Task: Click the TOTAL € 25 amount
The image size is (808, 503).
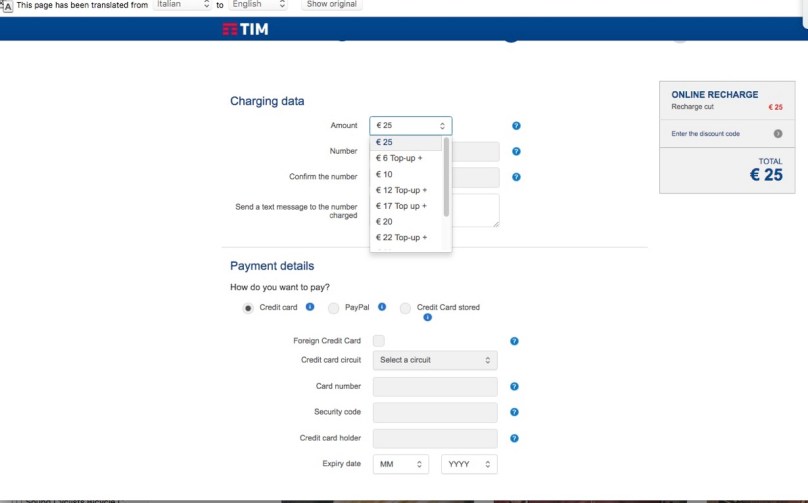Action: 766,175
